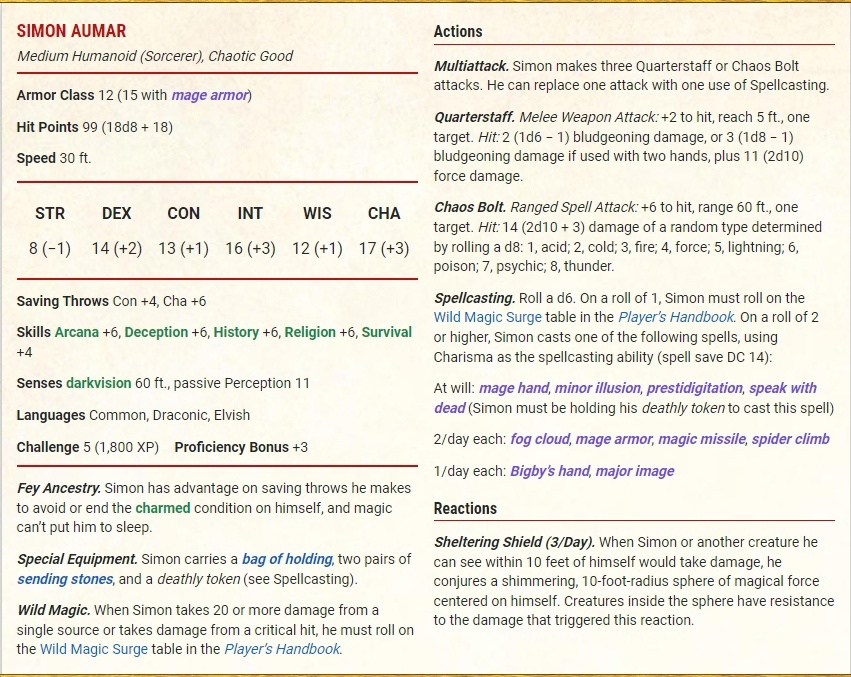Screen dimensions: 851x677
Task: Click the Hit Points value '99 (18d8 + 18)'
Action: point(128,128)
